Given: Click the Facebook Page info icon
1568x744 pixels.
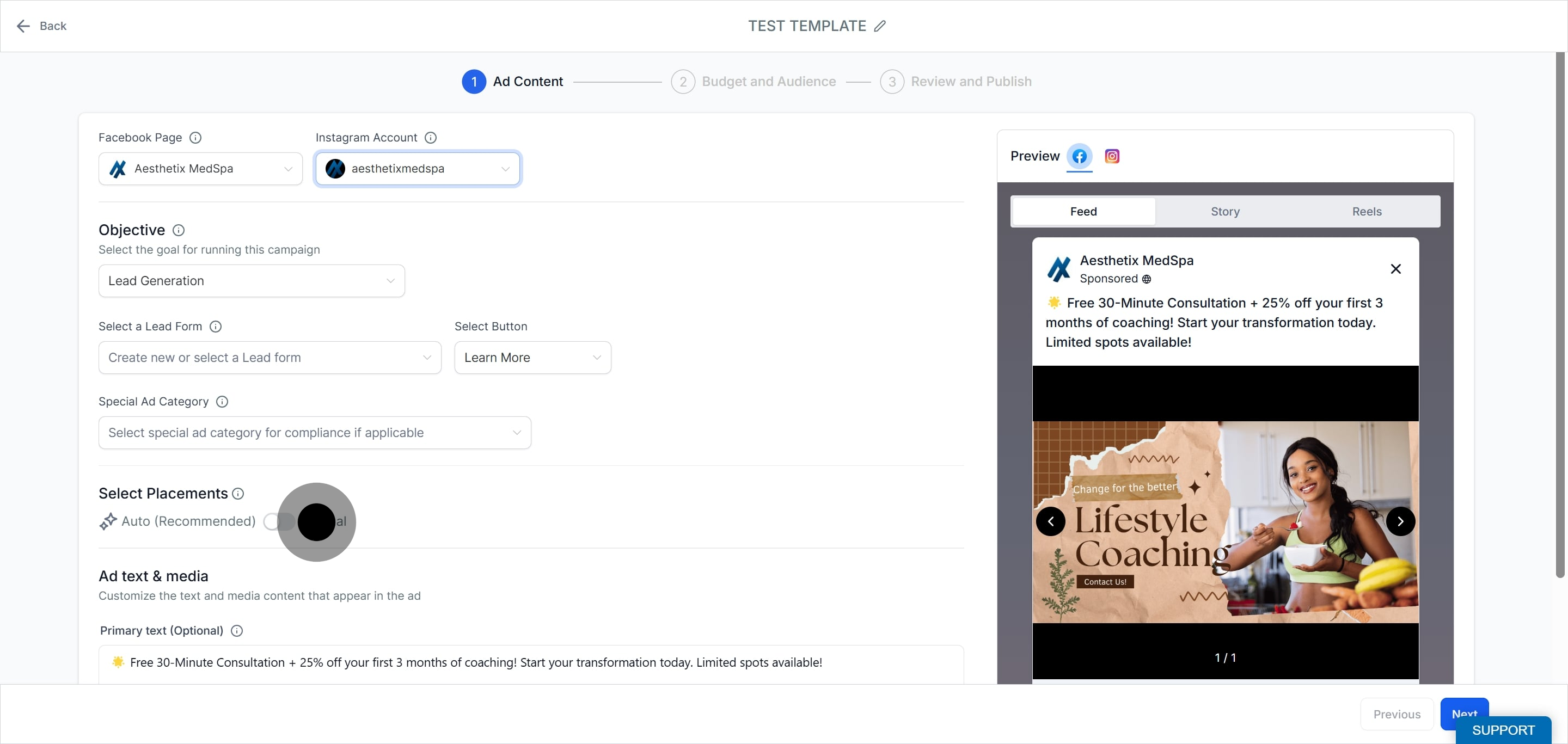Looking at the screenshot, I should [195, 138].
